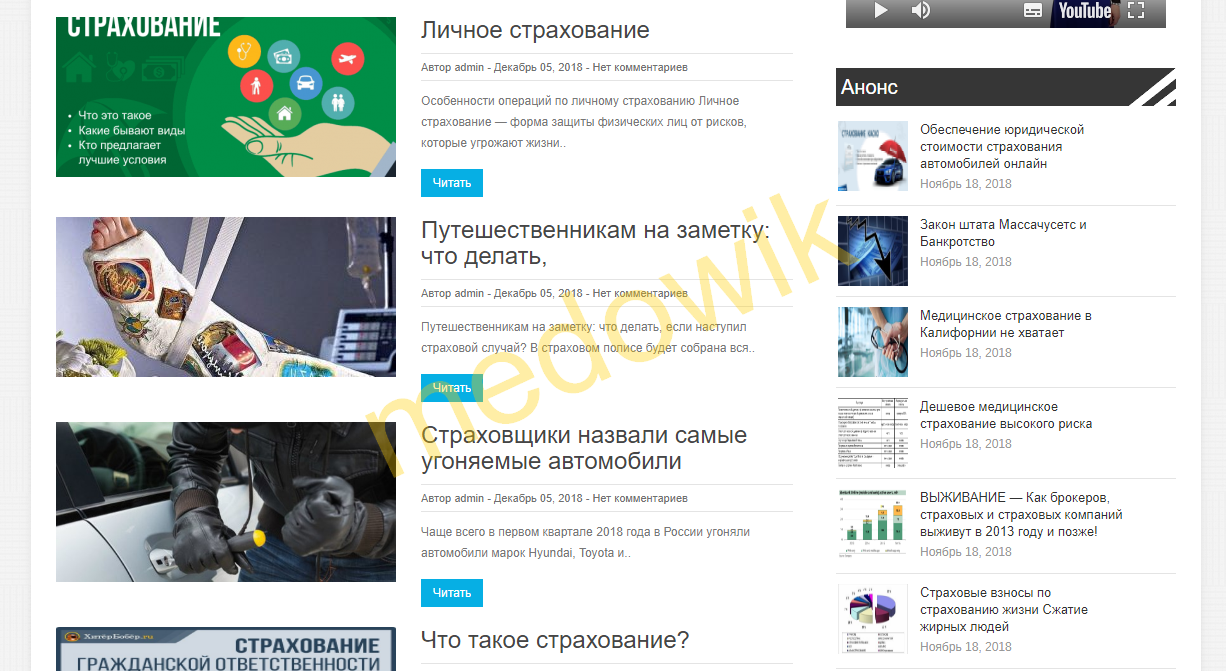Click thumbnail beside 'Обеспечение юридической стоимости' announcement
The height and width of the screenshot is (671, 1226).
click(x=873, y=156)
